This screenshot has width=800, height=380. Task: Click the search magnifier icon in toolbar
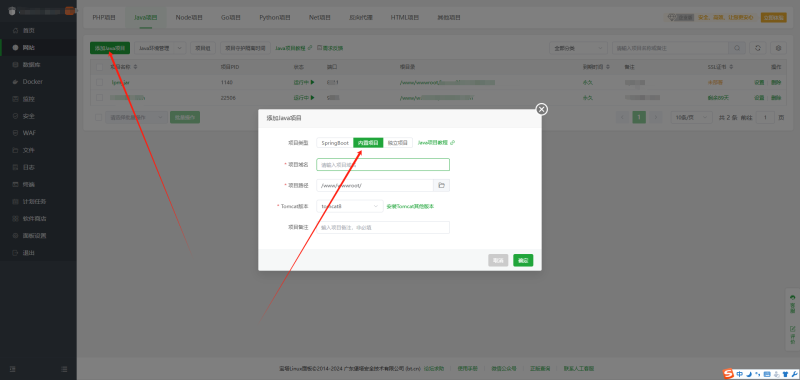[736, 48]
